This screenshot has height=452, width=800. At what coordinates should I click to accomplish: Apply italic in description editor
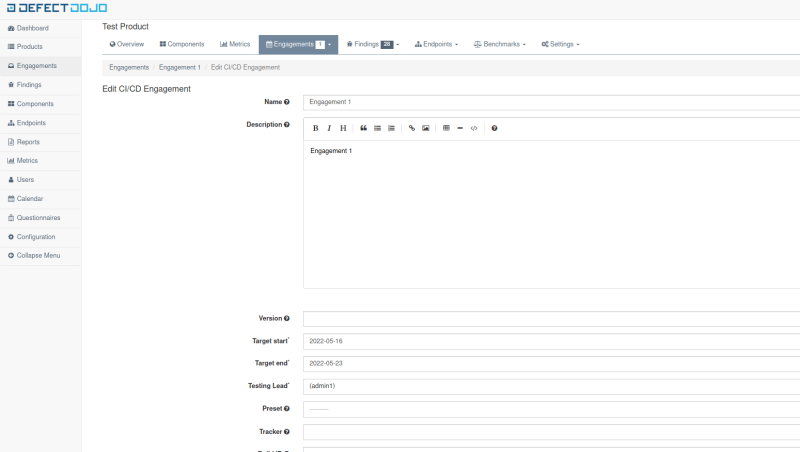pos(329,129)
